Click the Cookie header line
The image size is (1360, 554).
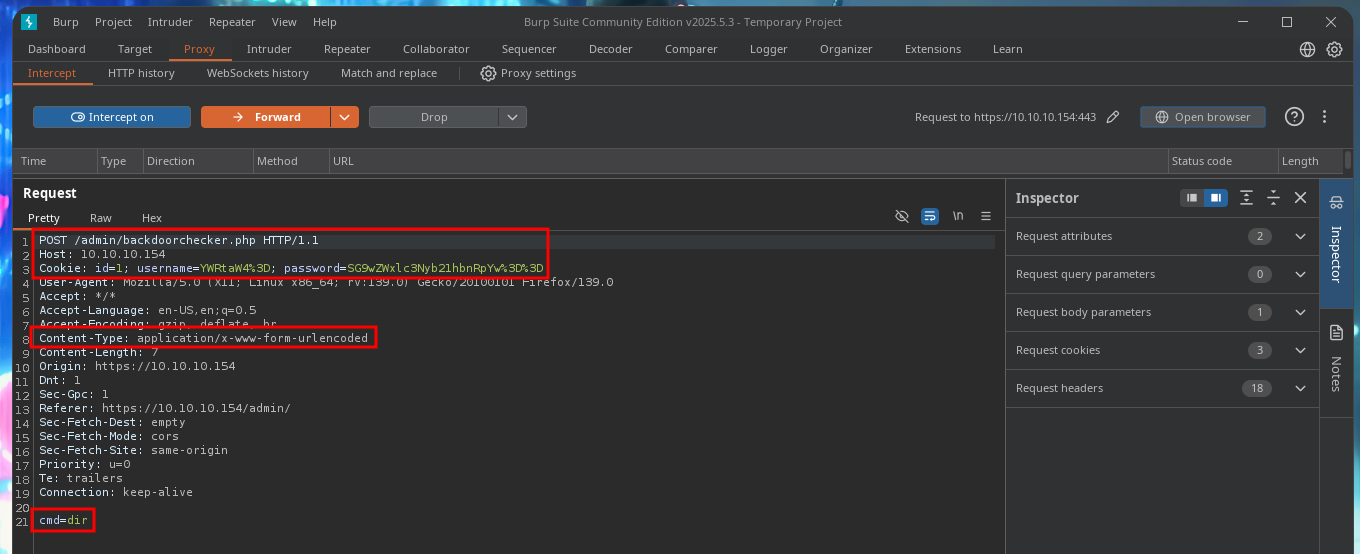tap(291, 268)
